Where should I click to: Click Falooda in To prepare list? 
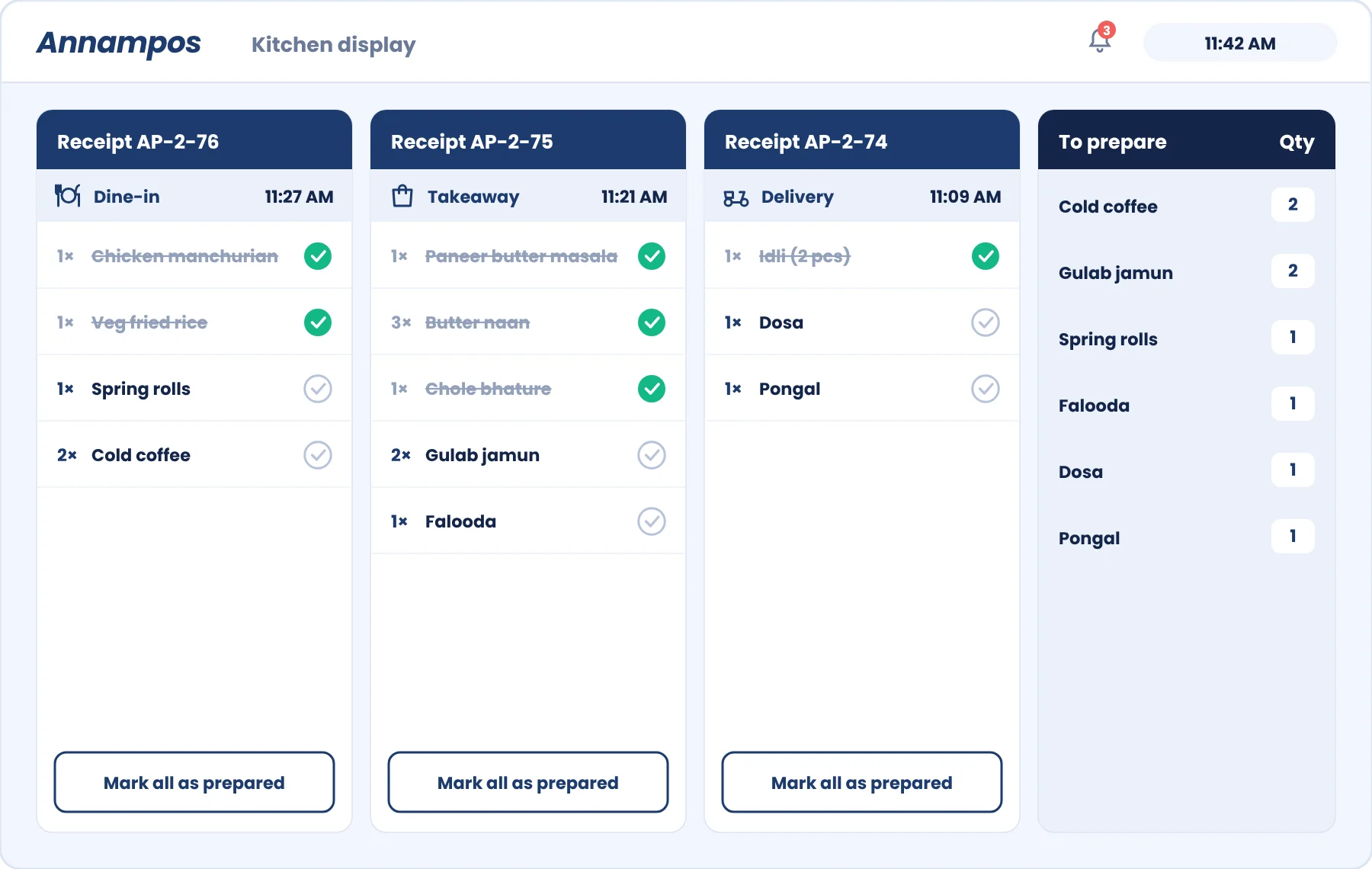click(1095, 406)
